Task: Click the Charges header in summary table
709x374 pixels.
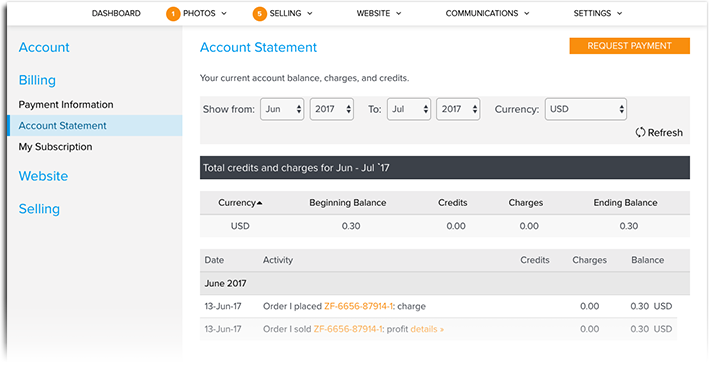Action: pyautogui.click(x=525, y=203)
